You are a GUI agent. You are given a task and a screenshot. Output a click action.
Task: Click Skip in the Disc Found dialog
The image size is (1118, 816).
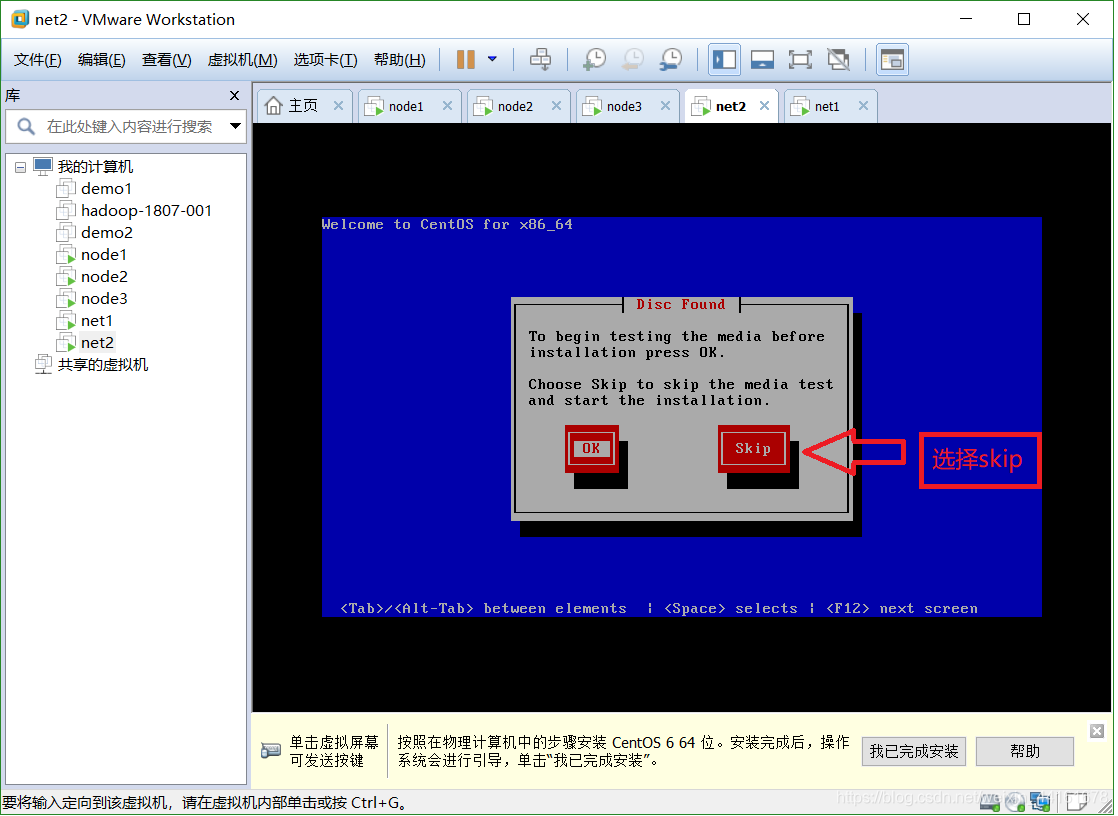point(754,449)
